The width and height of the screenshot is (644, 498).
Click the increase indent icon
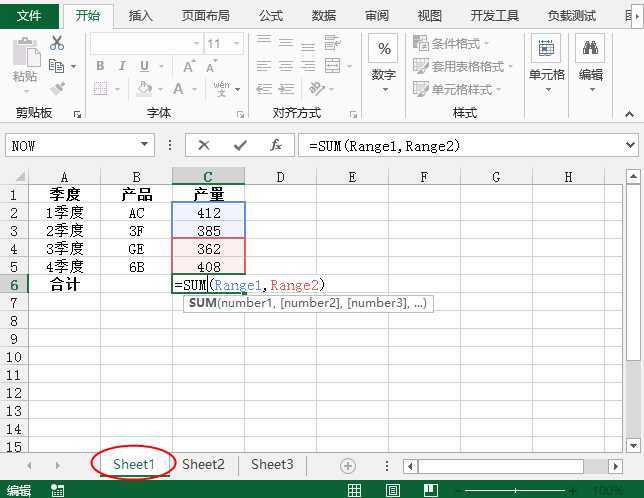point(286,89)
